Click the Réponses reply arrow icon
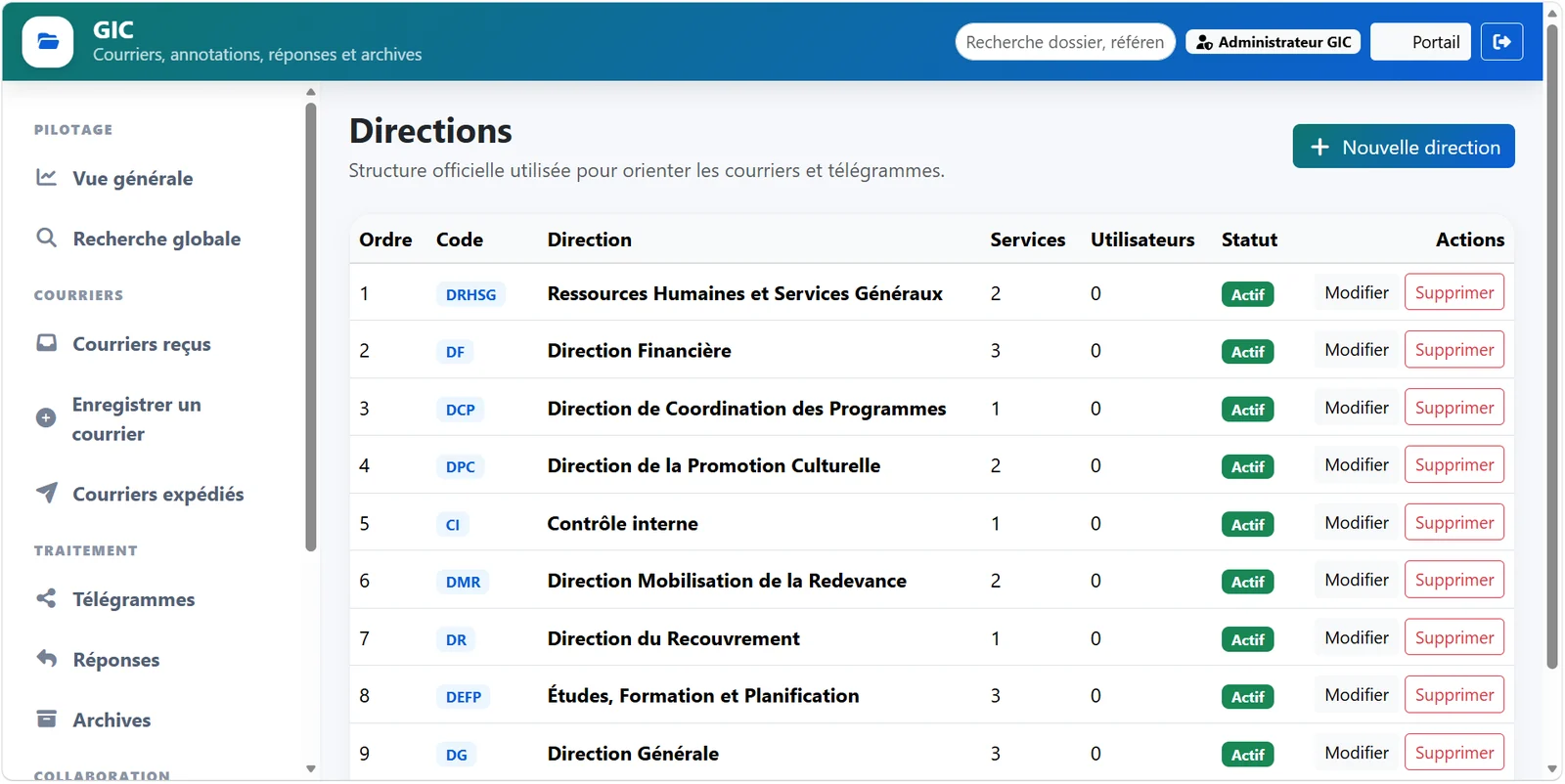 pos(46,658)
